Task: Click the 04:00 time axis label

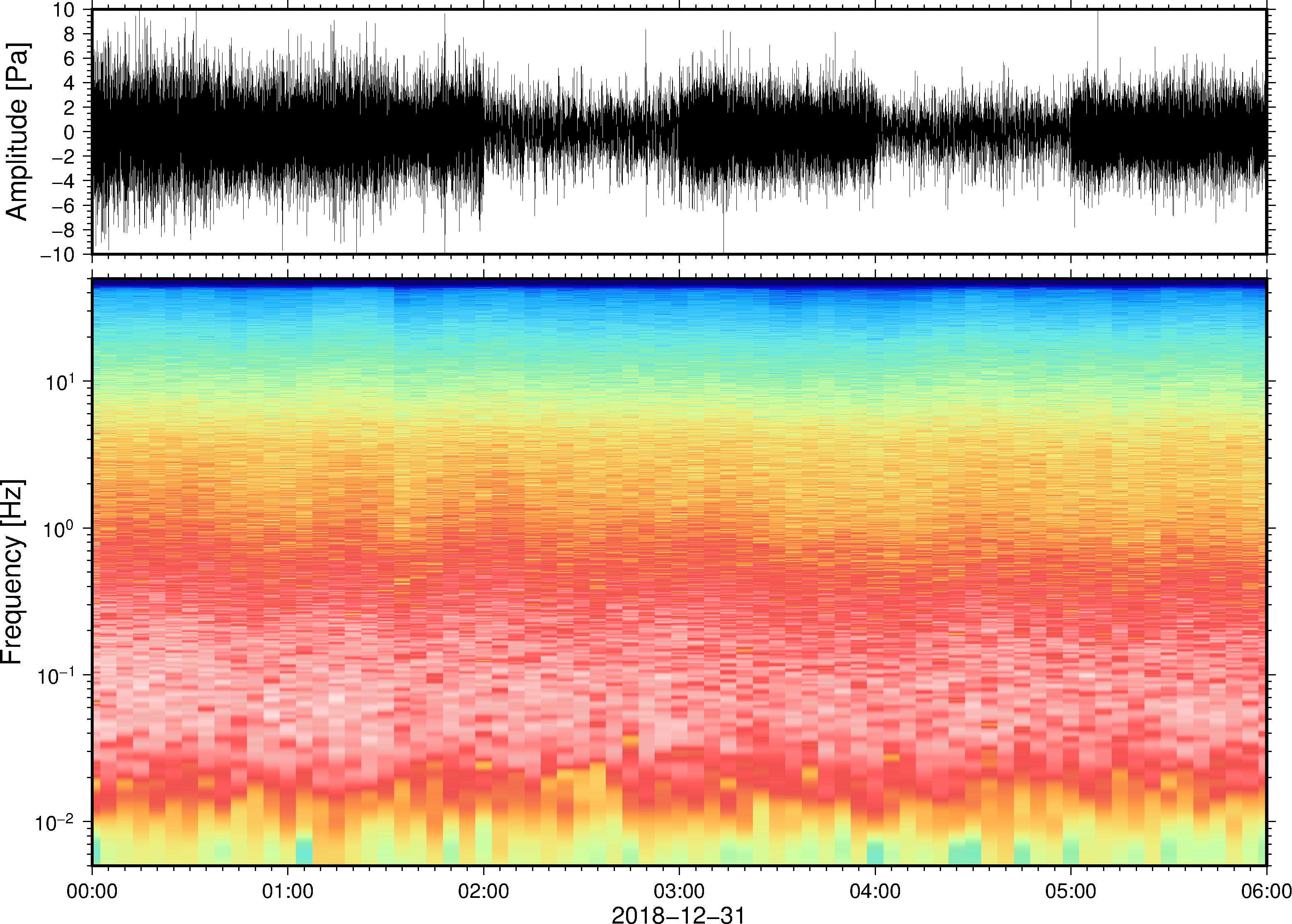Action: (875, 891)
